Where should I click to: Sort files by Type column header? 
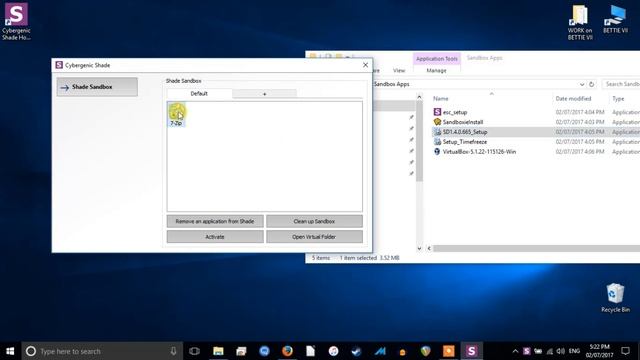pos(618,99)
